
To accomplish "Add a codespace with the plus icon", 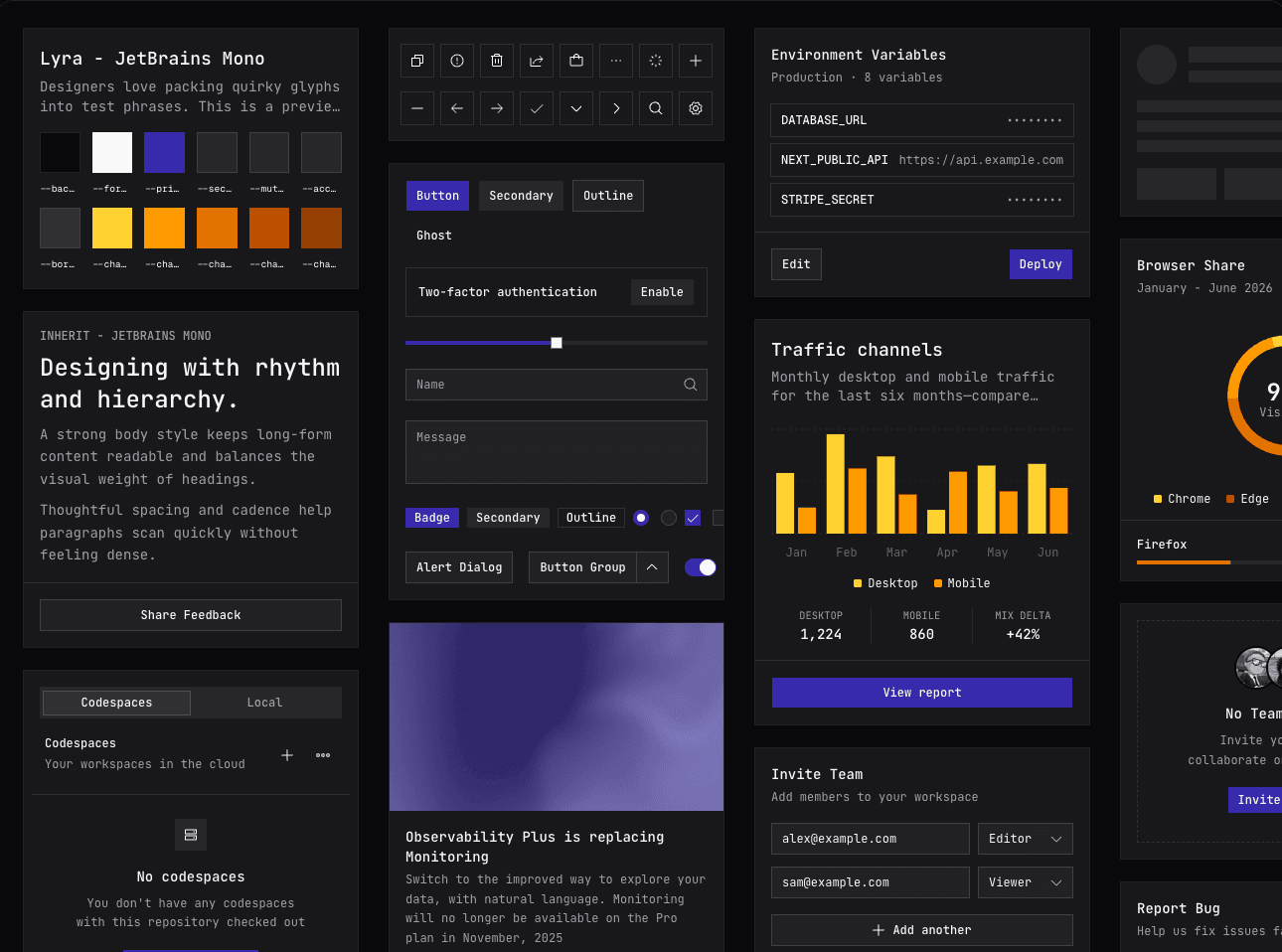I will [x=287, y=755].
